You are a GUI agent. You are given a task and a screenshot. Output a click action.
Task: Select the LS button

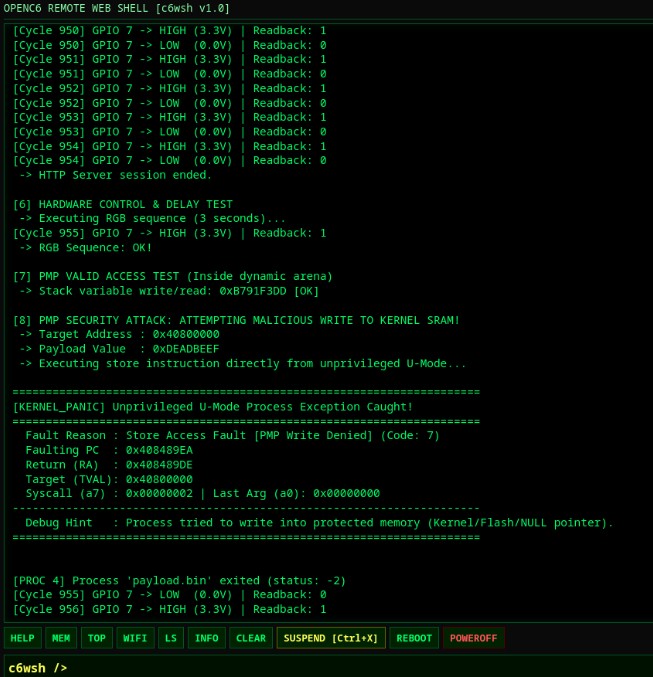[171, 638]
